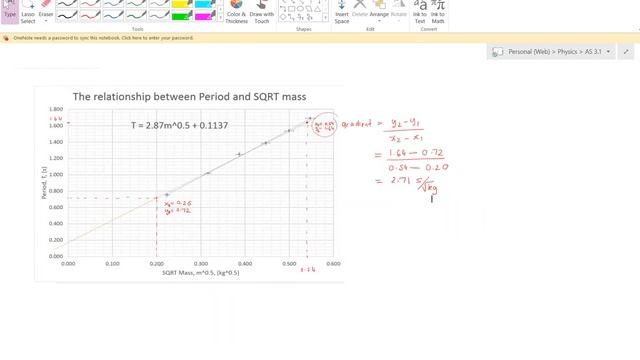Select the ellipse shape
The image size is (640, 360).
coord(300,9)
